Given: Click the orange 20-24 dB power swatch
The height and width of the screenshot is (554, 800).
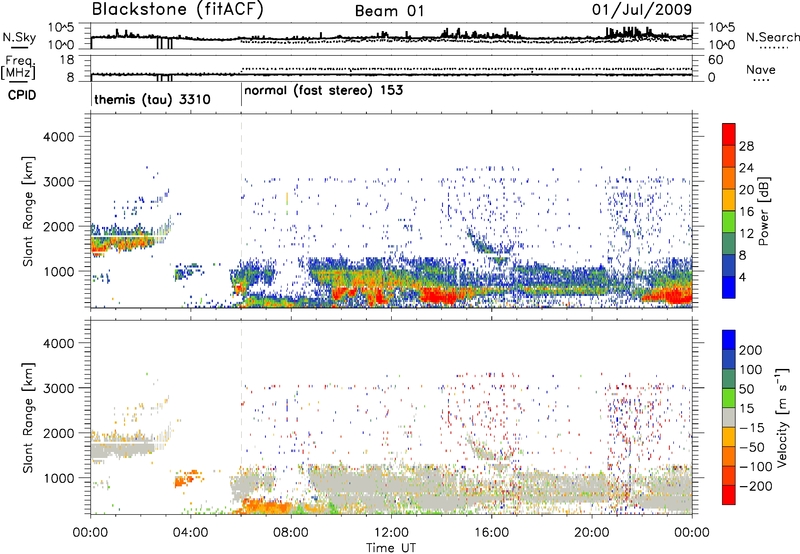Looking at the screenshot, I should 729,178.
